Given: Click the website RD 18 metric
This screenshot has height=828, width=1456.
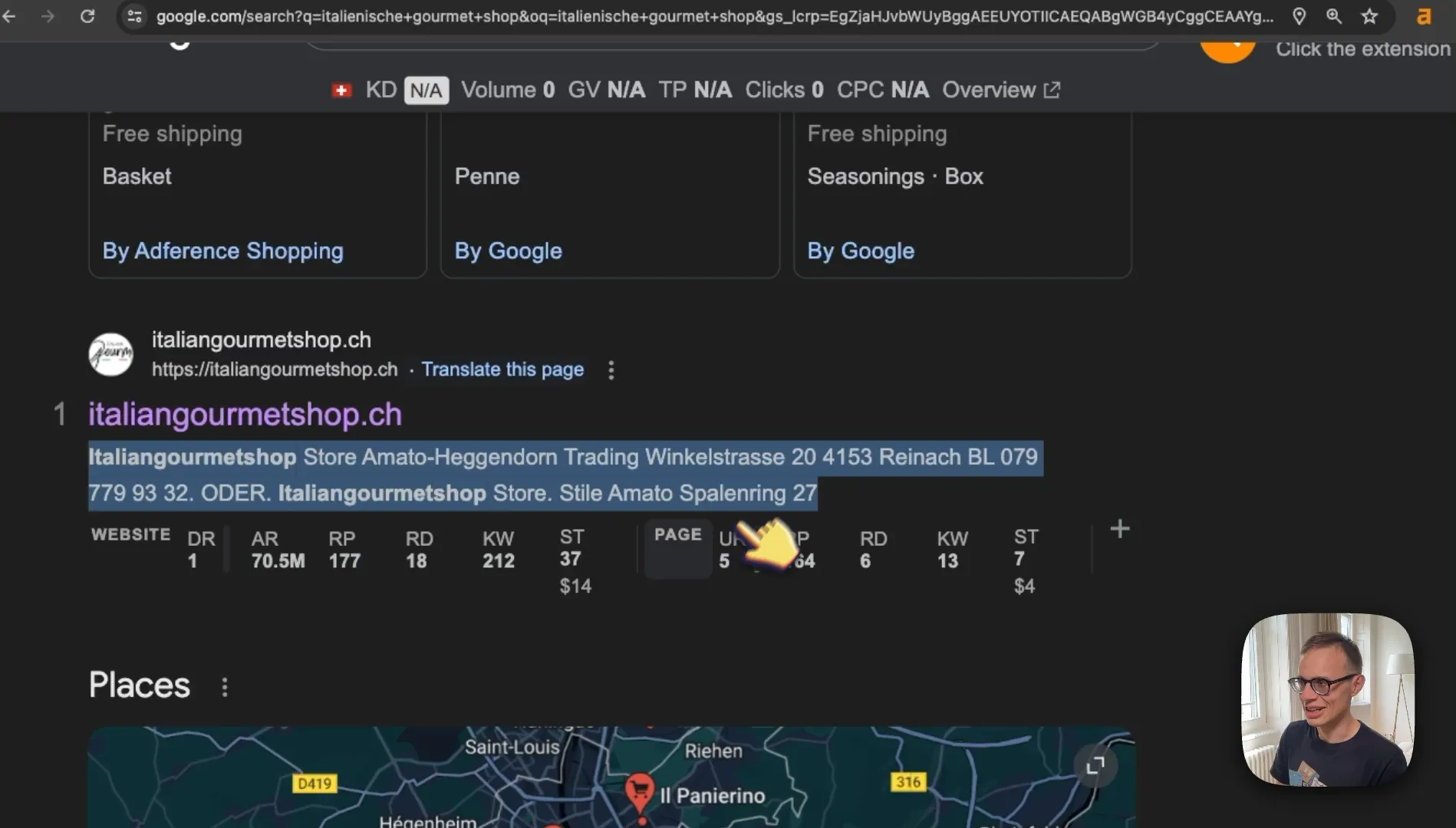Looking at the screenshot, I should tap(419, 550).
